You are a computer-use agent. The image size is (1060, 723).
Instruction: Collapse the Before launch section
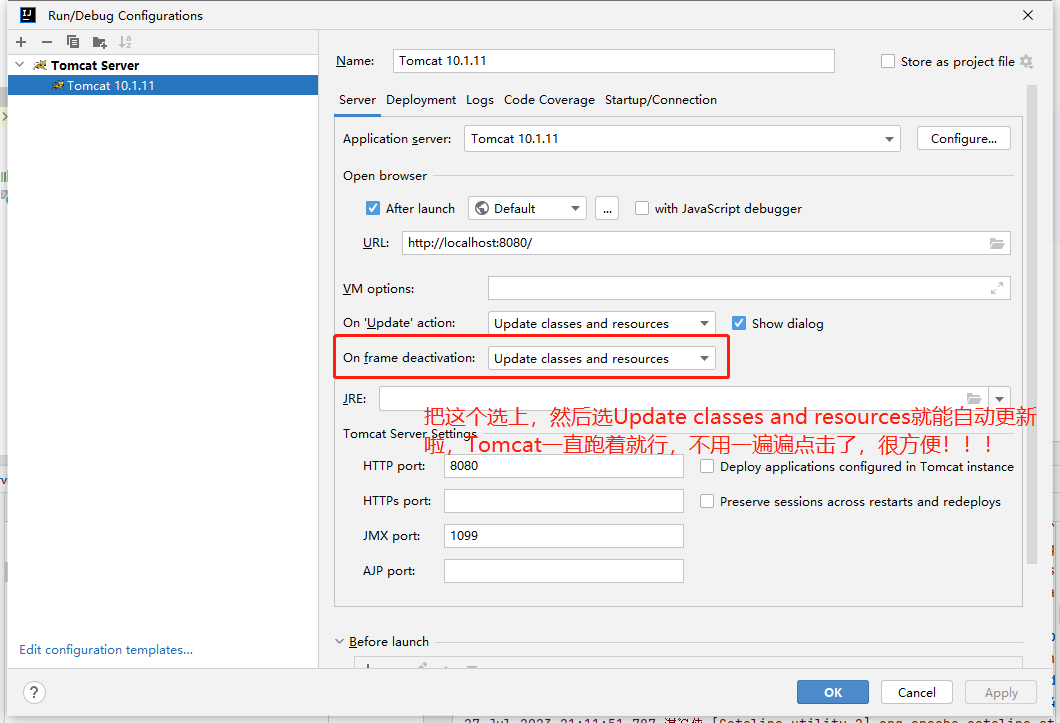[x=339, y=641]
